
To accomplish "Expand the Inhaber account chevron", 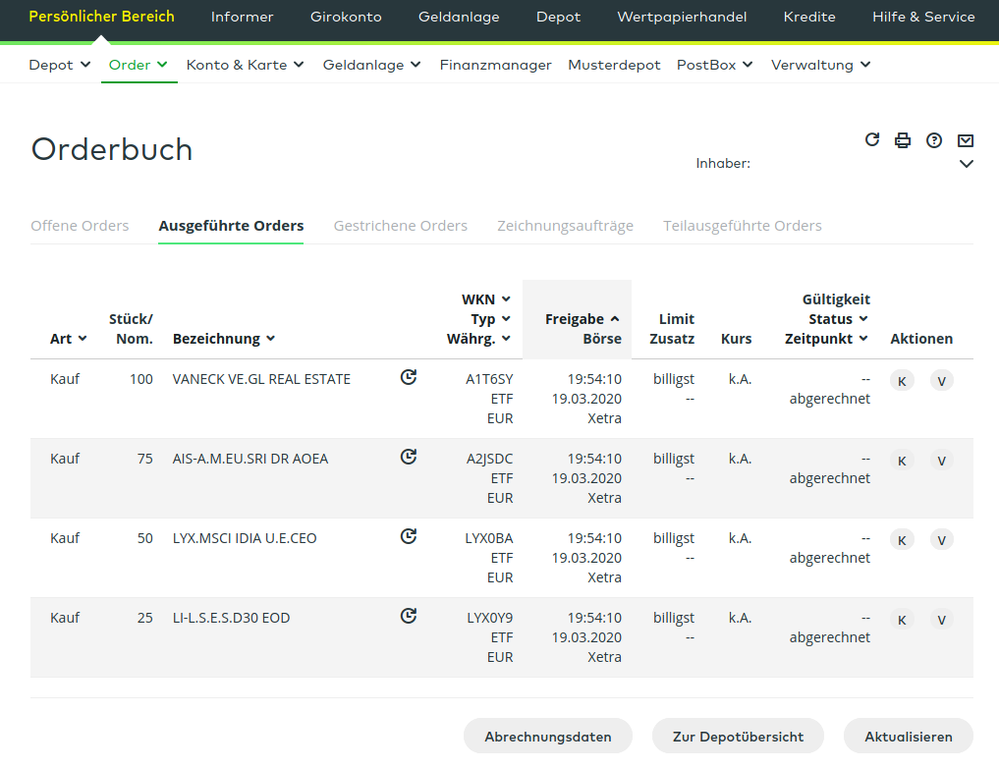I will click(966, 164).
